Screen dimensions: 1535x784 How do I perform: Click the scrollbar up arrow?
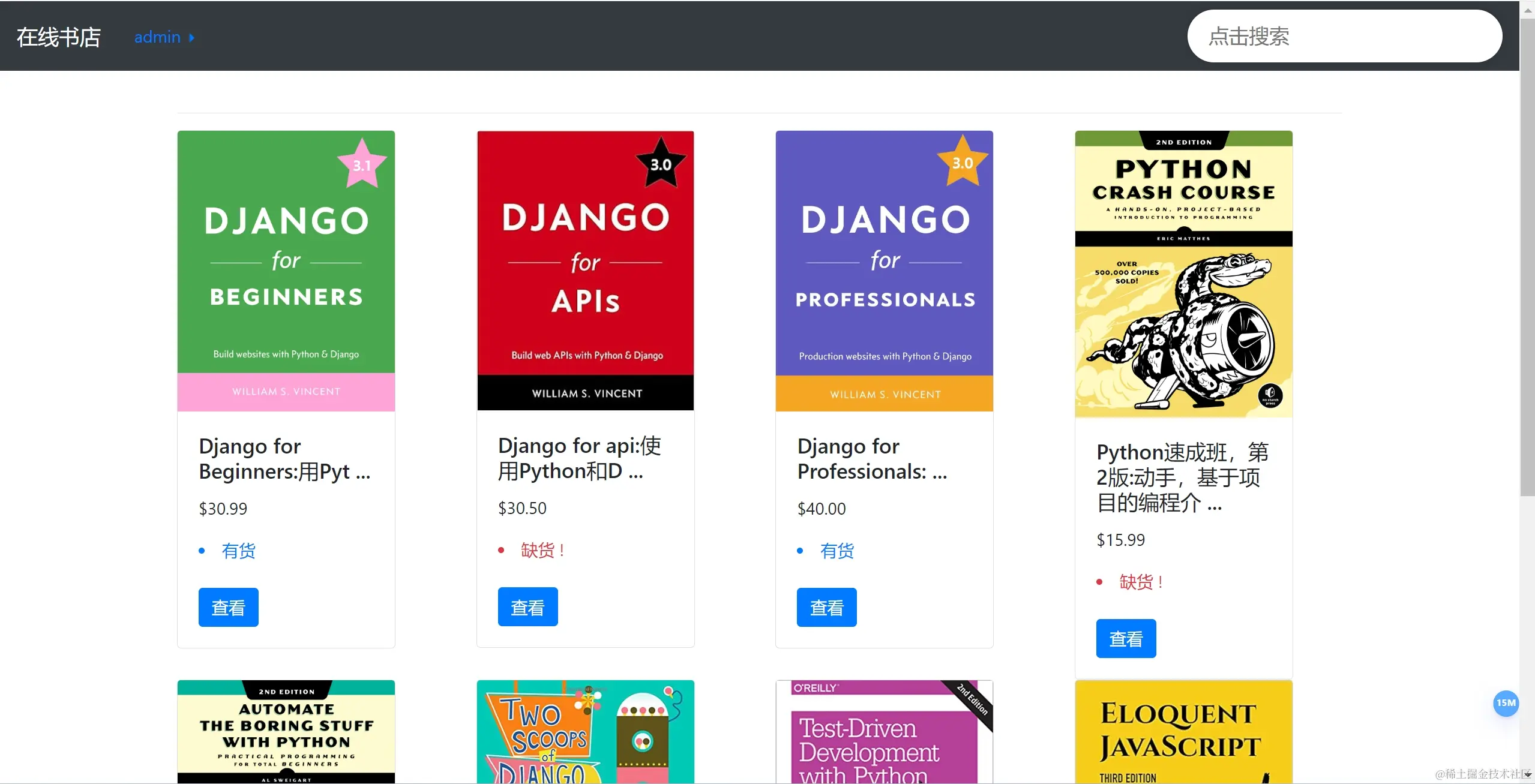(x=1528, y=10)
